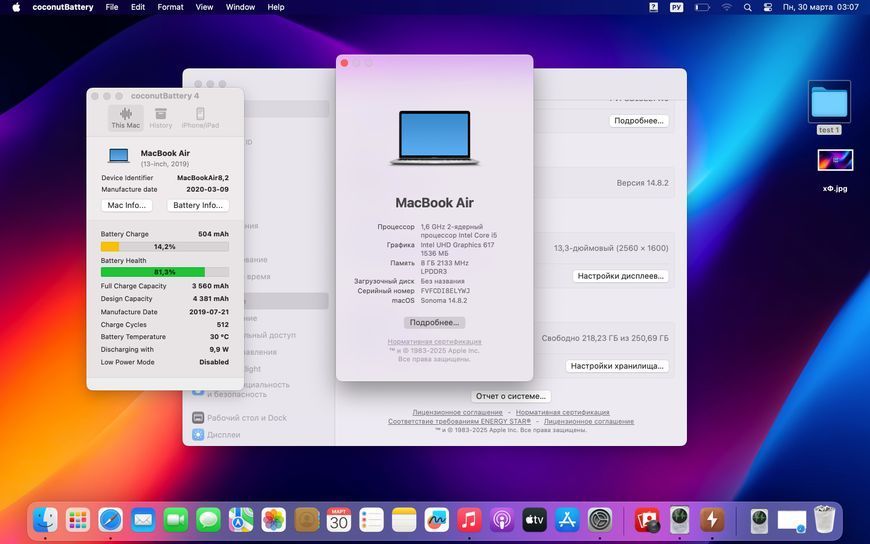Viewport: 870px width, 544px height.
Task: Open FaceTime from the Dock
Action: [x=176, y=520]
